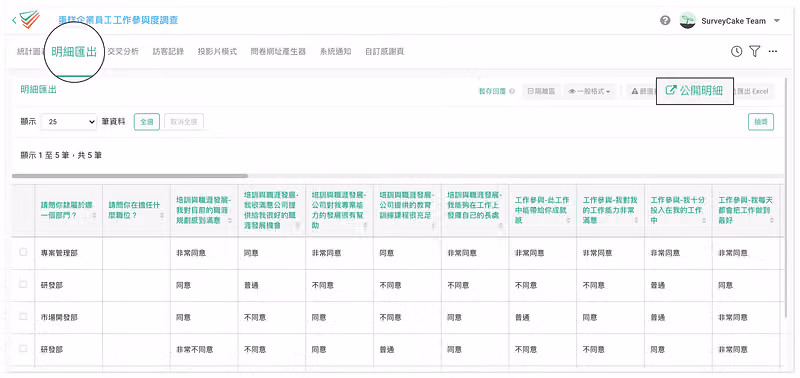The image size is (800, 378).
Task: Click sort icon for 我十分投入在我的工作中 column
Action: point(705,220)
